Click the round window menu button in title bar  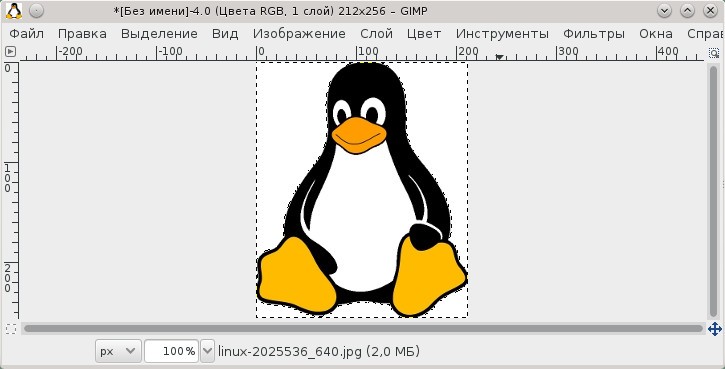coord(37,11)
